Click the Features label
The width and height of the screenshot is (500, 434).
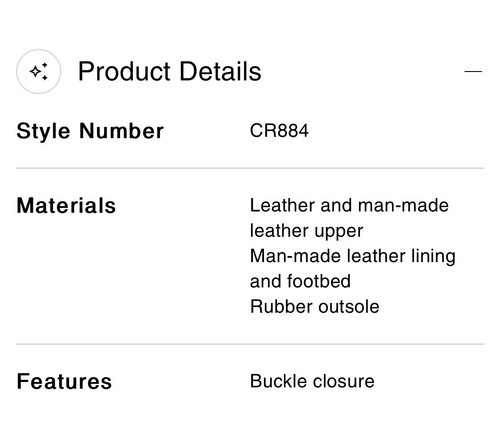pyautogui.click(x=64, y=381)
